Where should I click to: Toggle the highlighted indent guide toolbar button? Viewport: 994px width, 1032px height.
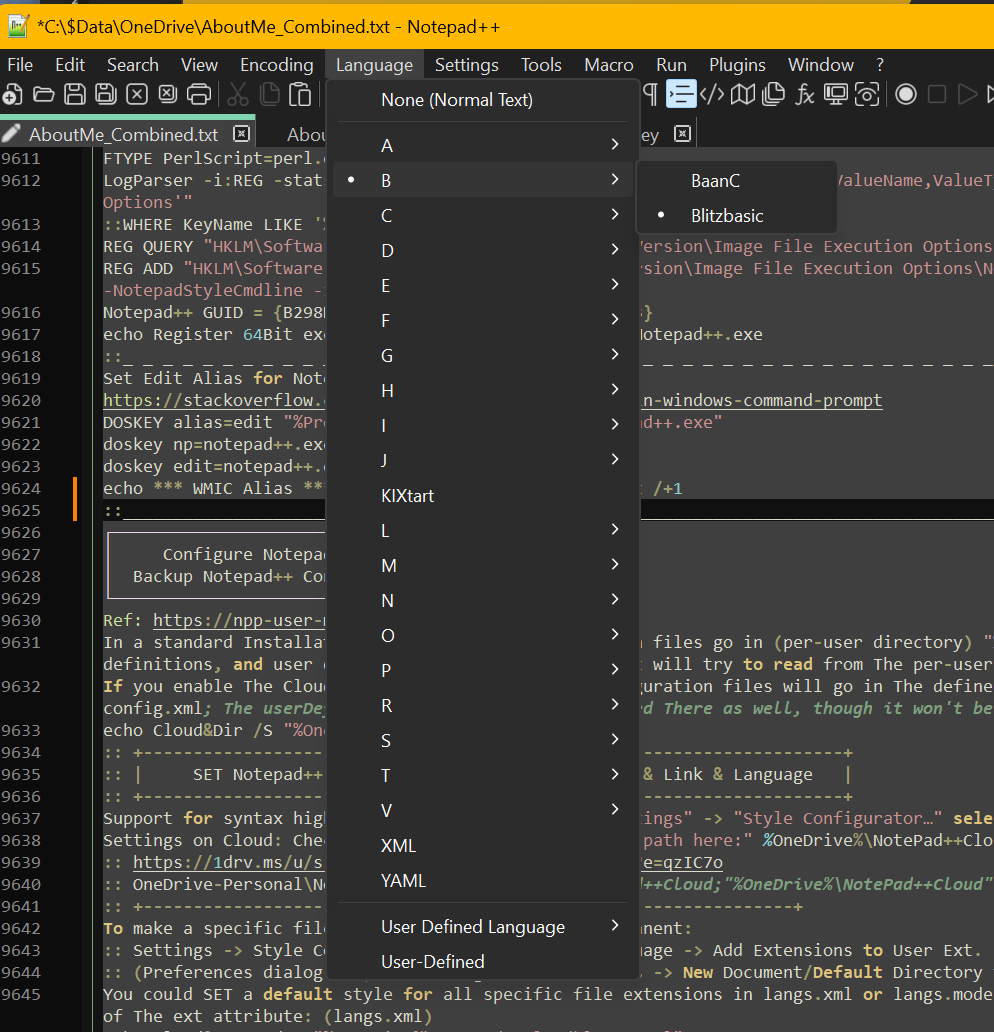pyautogui.click(x=681, y=94)
